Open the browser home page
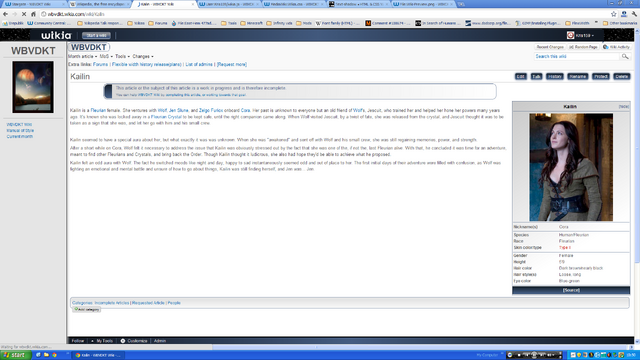The image size is (640, 360). [x=33, y=14]
